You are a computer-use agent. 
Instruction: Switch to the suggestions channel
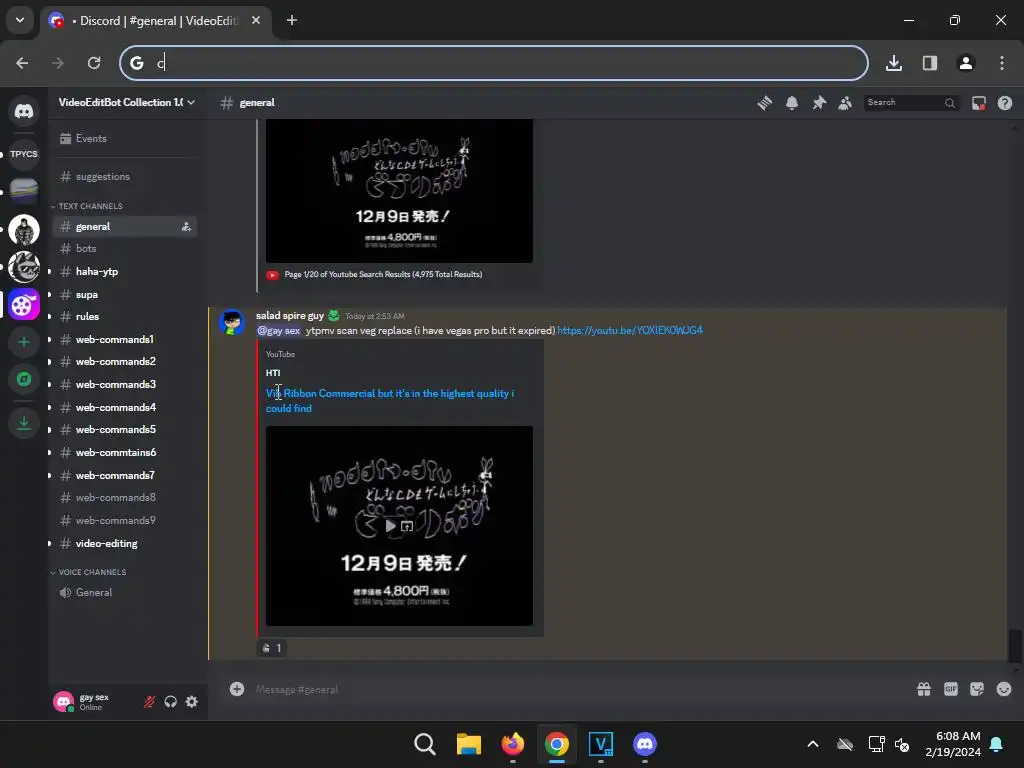click(125, 176)
